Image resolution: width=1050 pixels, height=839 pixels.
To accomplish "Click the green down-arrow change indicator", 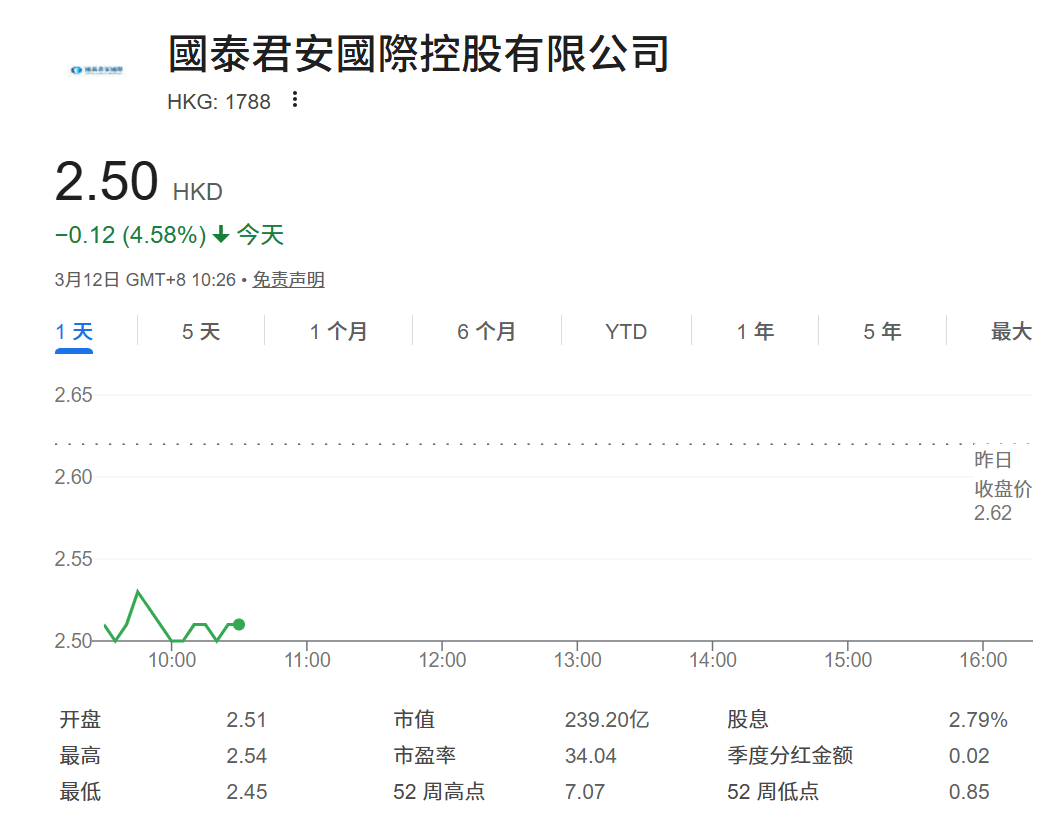I will pyautogui.click(x=221, y=234).
